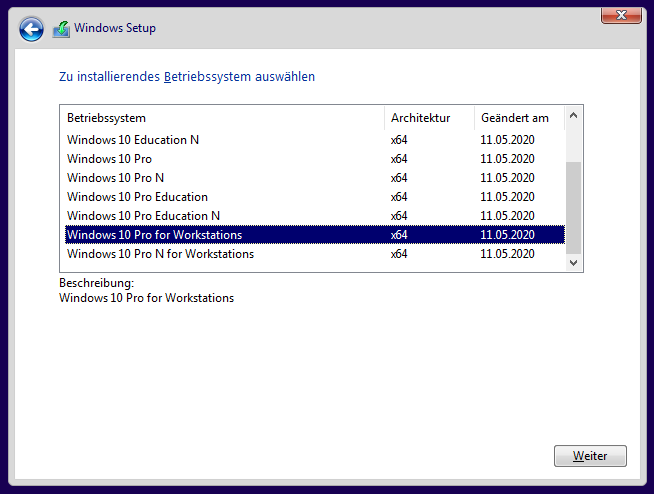Click the Architektur column header
654x494 pixels.
click(x=429, y=118)
